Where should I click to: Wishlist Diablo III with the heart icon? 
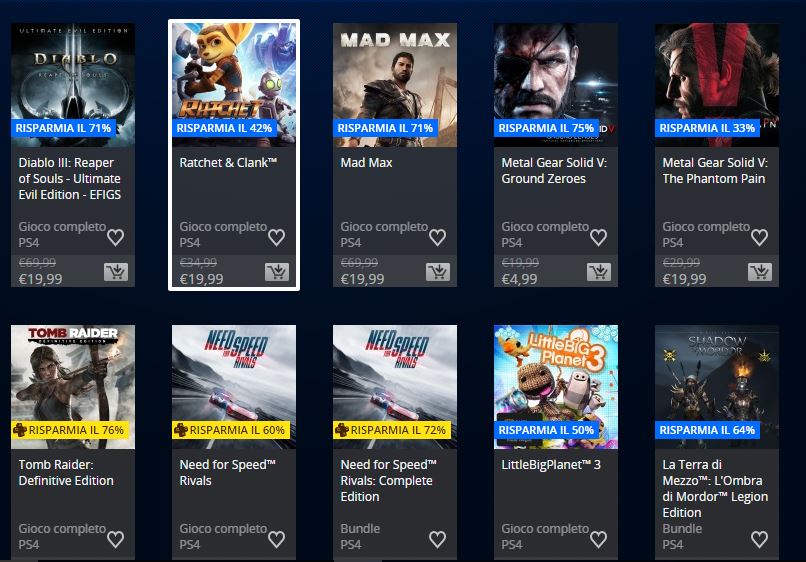point(116,237)
